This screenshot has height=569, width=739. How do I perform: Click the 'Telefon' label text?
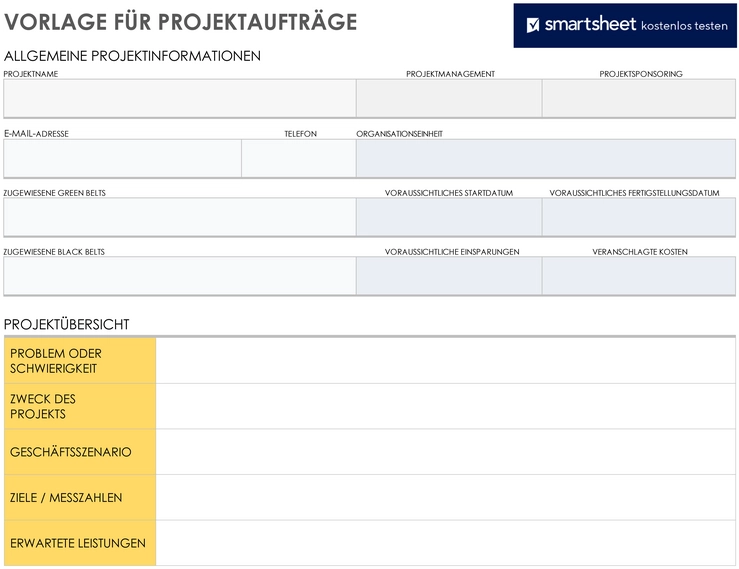(x=301, y=134)
